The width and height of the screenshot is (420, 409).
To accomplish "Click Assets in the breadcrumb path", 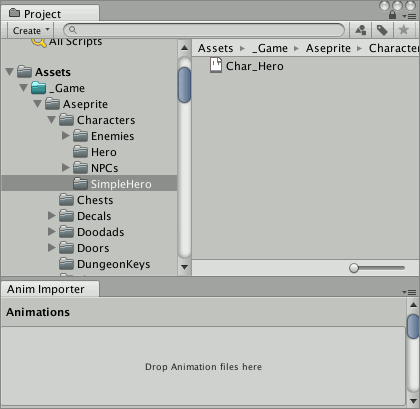I will [x=215, y=48].
